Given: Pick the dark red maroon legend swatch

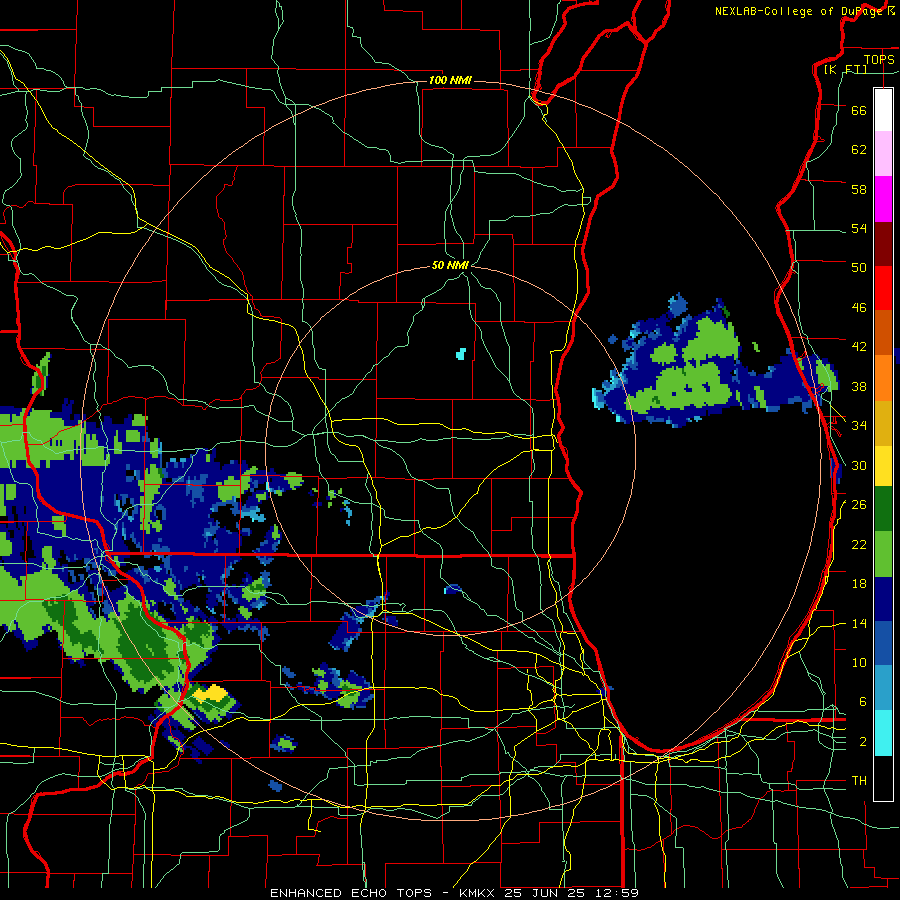Looking at the screenshot, I should 883,243.
